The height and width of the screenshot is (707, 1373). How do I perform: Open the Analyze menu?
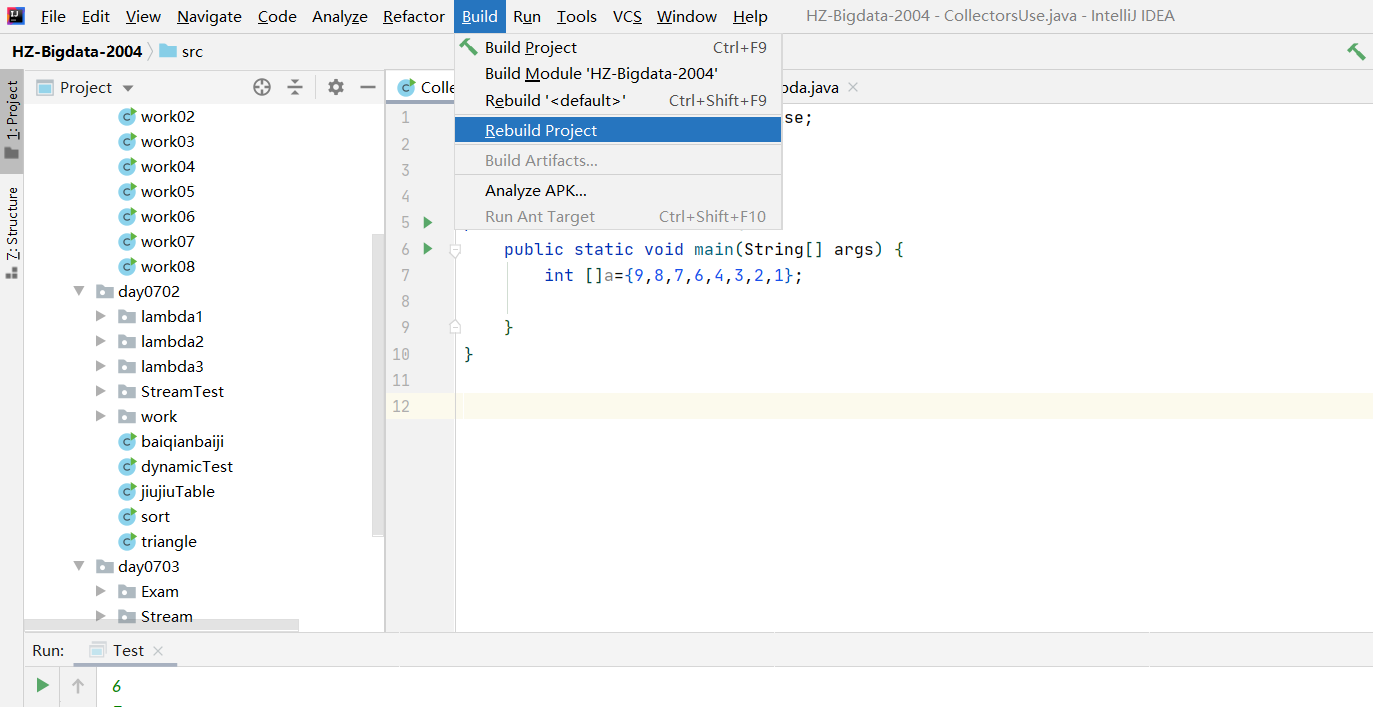coord(339,16)
